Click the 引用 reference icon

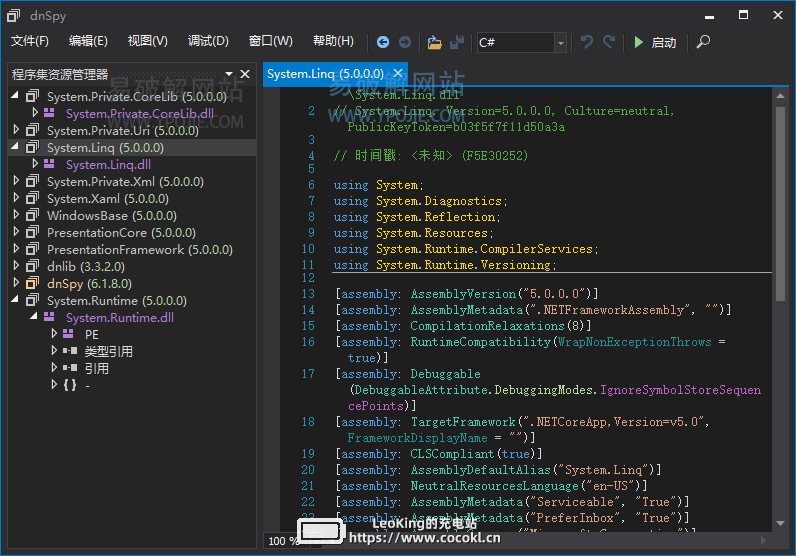[x=70, y=368]
